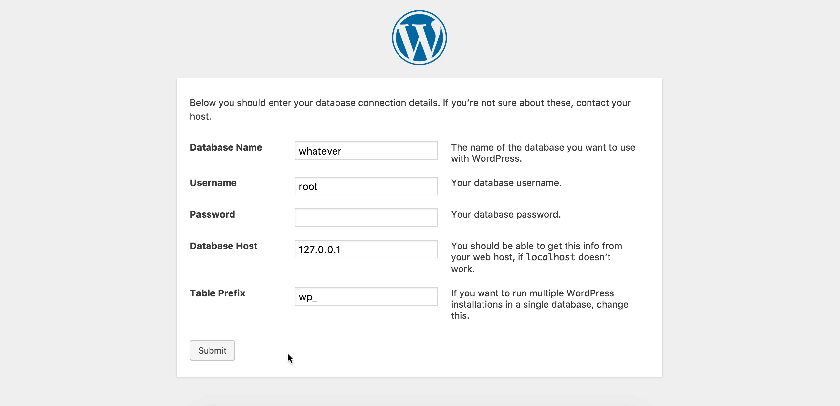Viewport: 840px width, 406px height.
Task: Click the "Password" label
Action: pyautogui.click(x=212, y=214)
